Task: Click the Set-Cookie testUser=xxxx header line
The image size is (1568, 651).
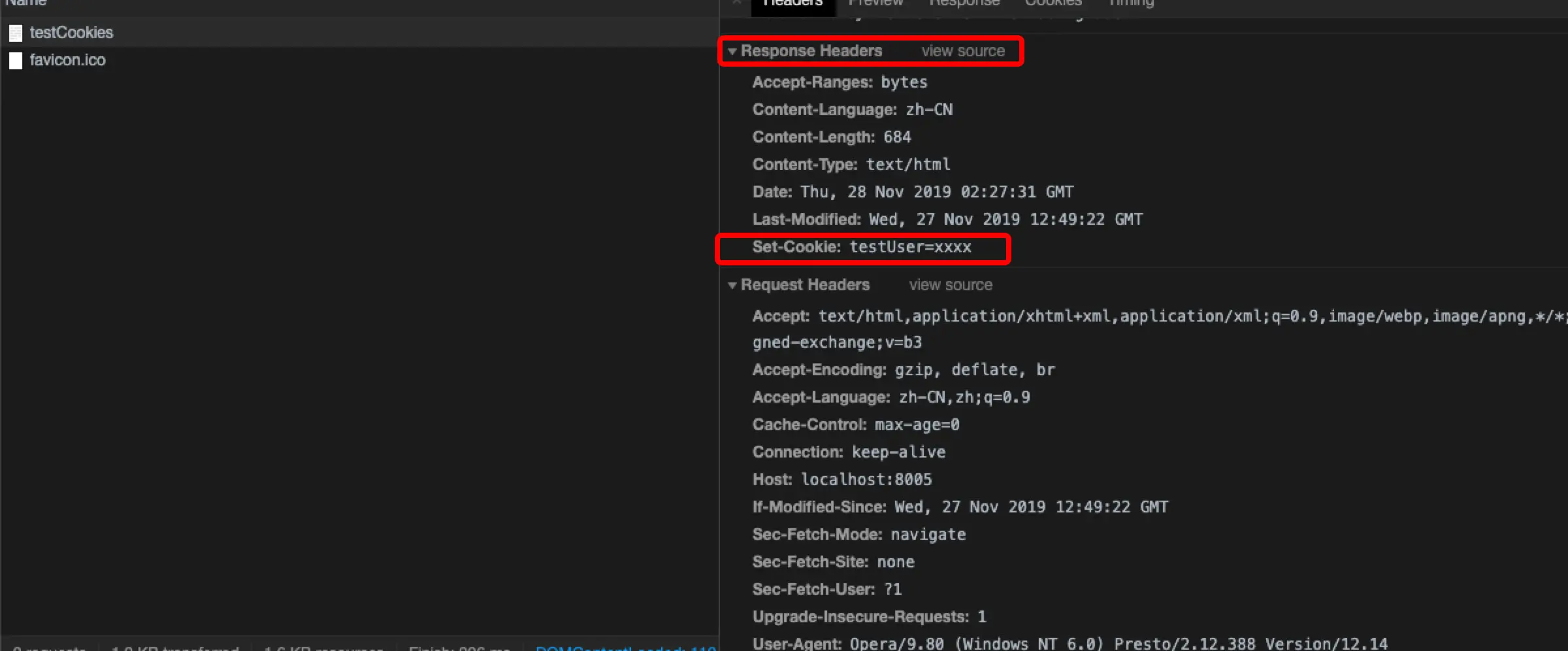Action: (x=862, y=247)
